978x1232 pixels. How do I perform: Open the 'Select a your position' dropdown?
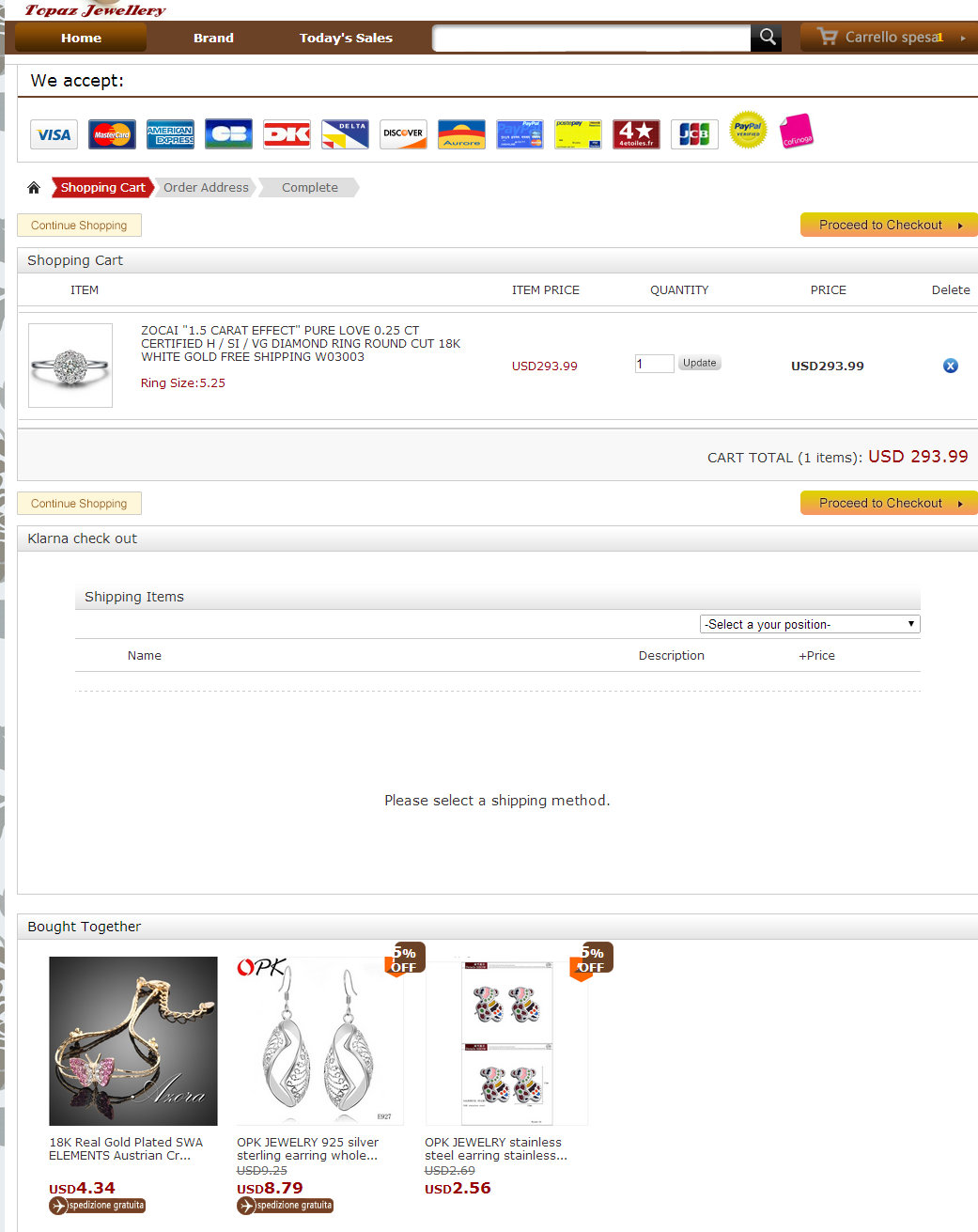coord(810,624)
